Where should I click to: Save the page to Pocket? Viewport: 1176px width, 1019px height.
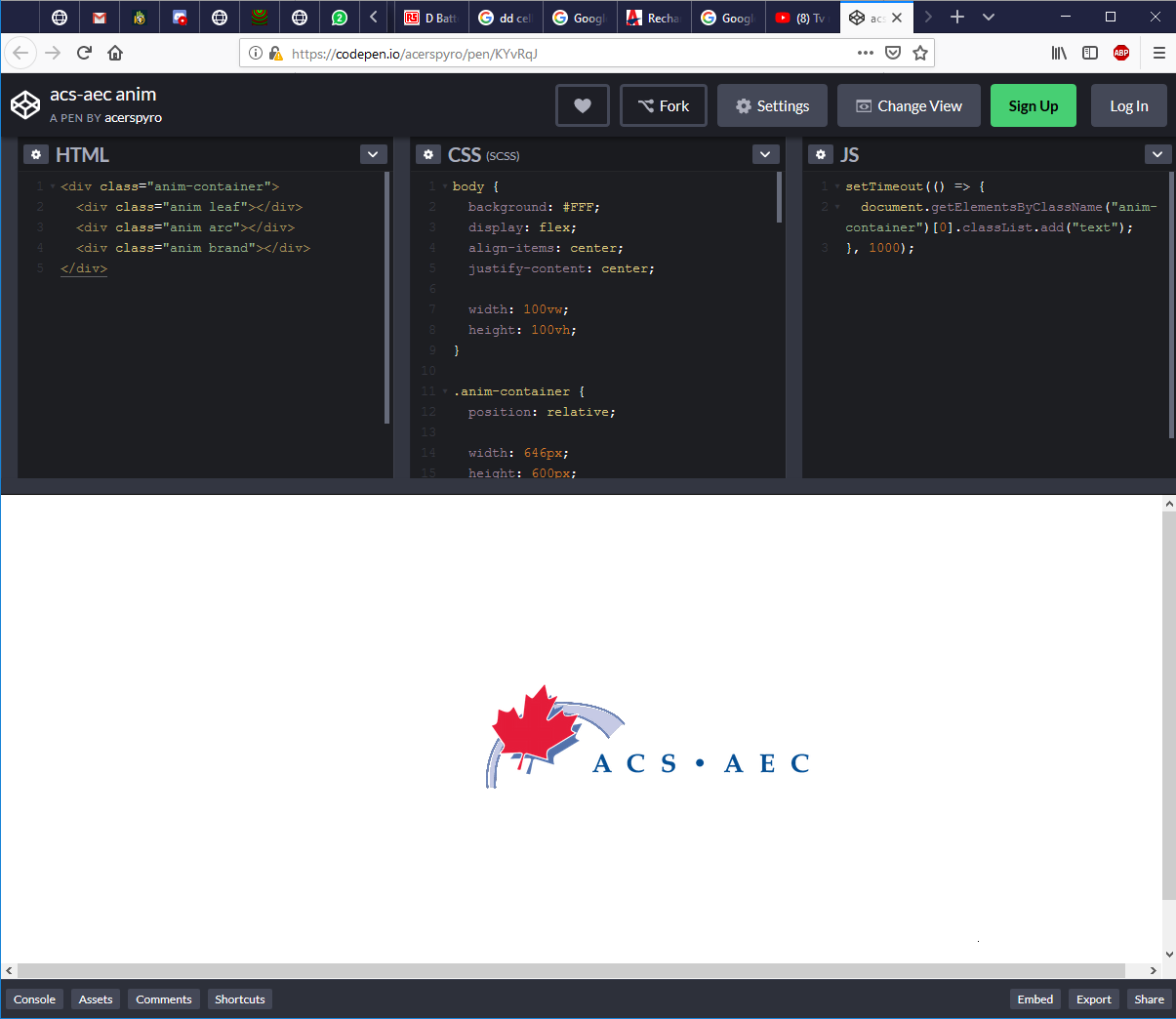893,53
